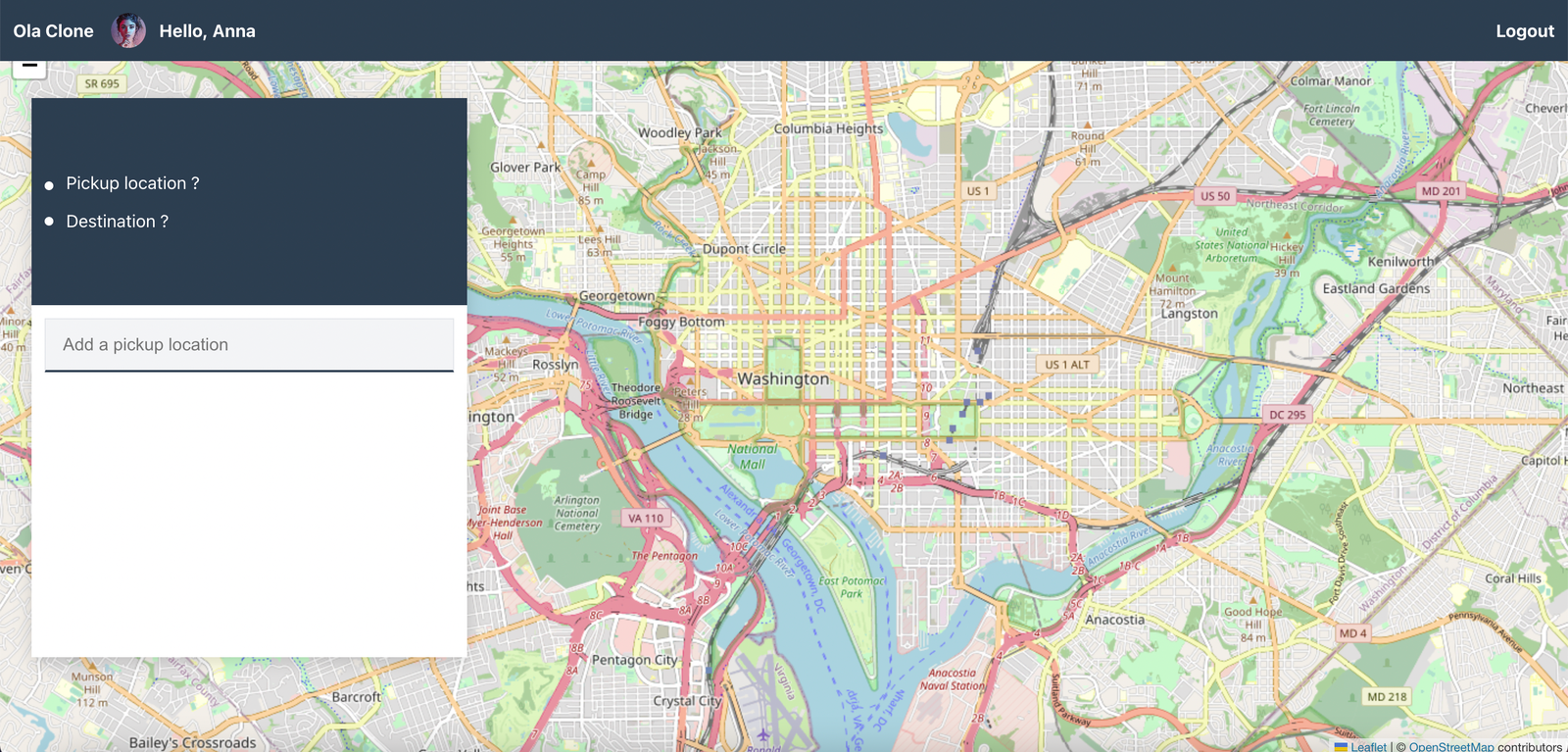
Task: Click the US 50 route shield
Action: [1214, 196]
